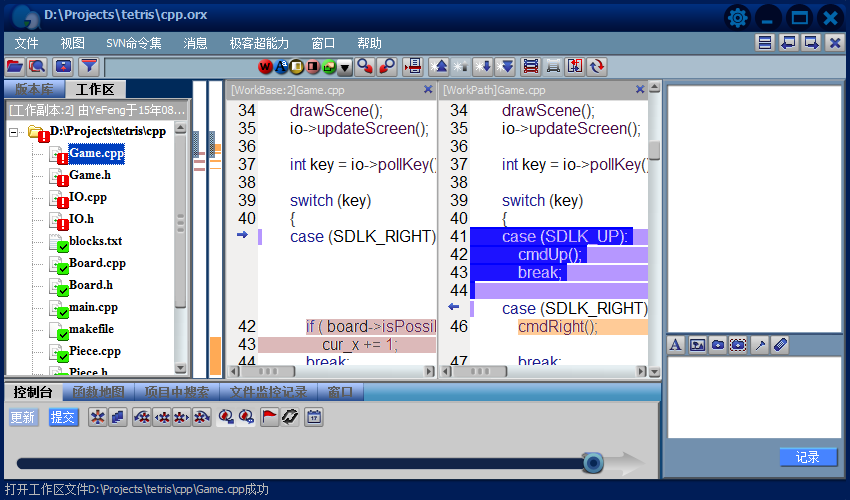Select main.cpp in the file tree
Screen dimensions: 850x500
93,307
